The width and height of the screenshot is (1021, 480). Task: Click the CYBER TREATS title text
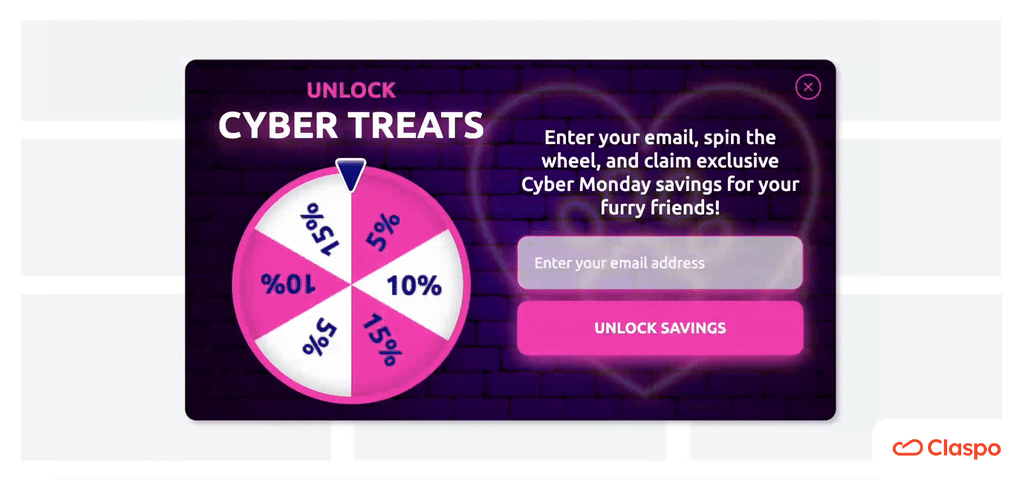351,125
